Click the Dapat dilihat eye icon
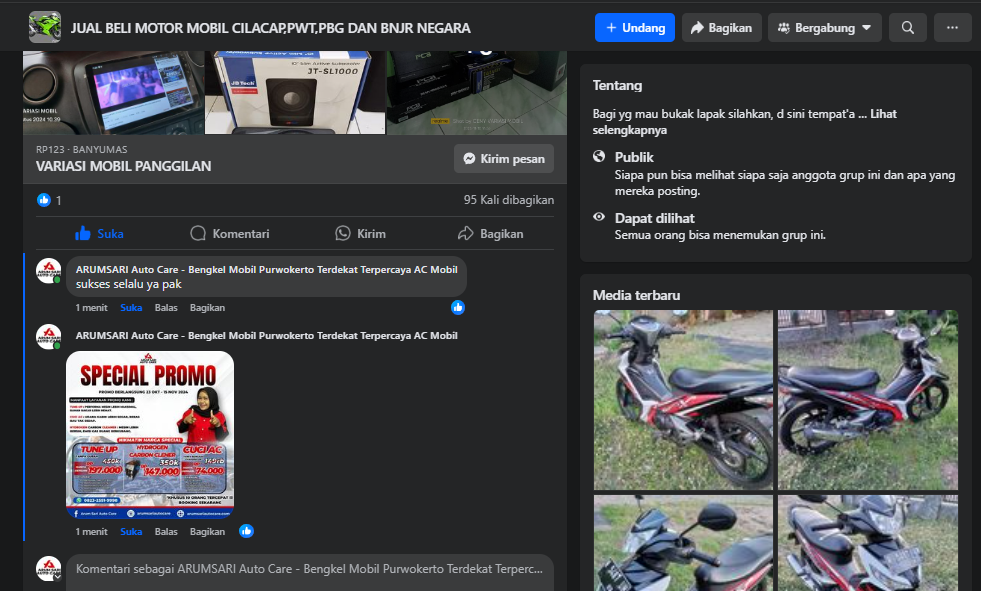The width and height of the screenshot is (981, 591). tap(599, 217)
